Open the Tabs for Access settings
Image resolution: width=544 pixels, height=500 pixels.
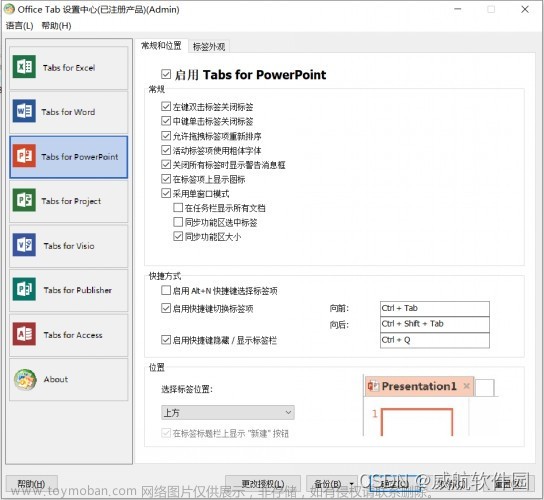tap(69, 335)
